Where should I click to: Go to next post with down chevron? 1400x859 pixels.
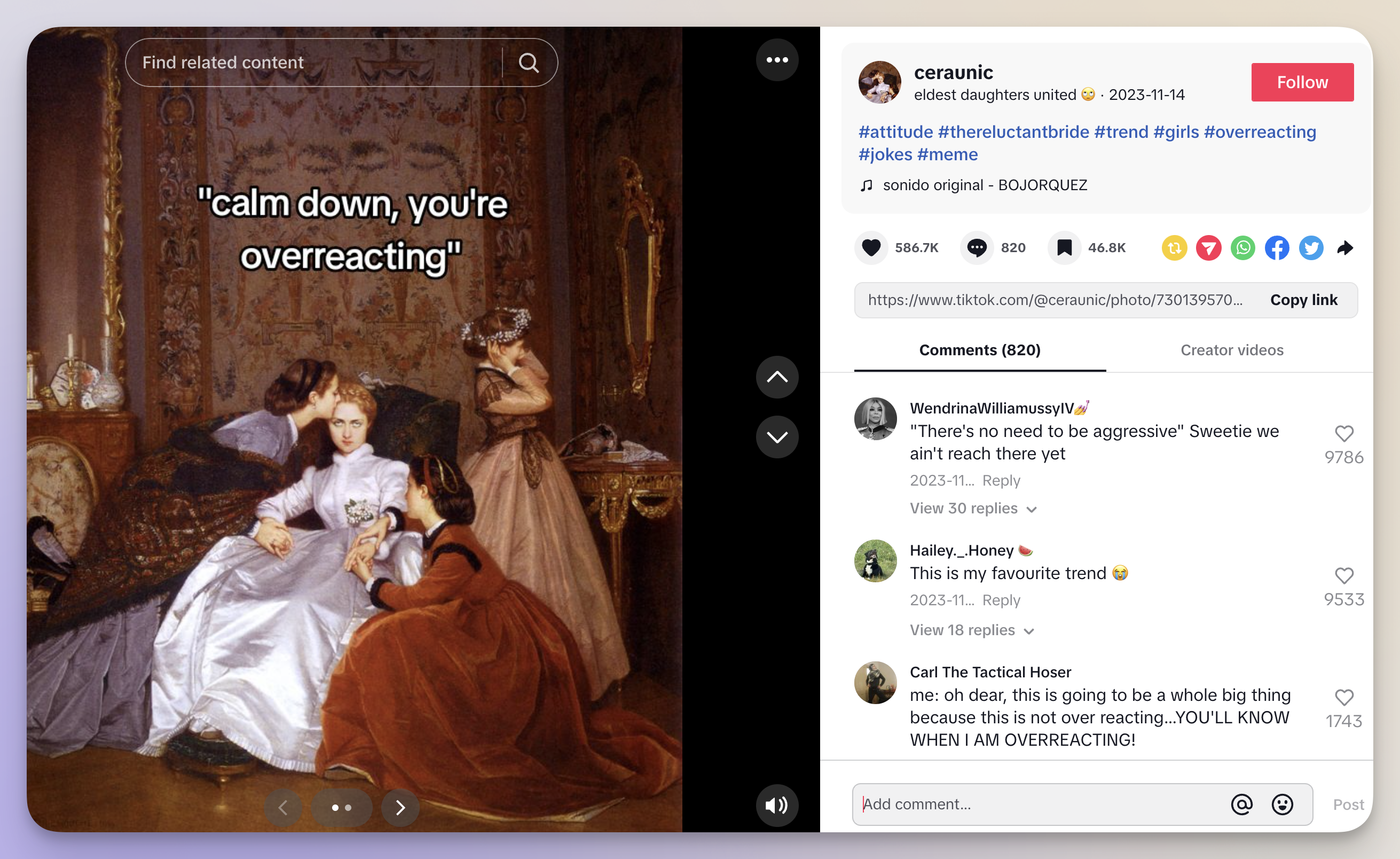(x=777, y=436)
